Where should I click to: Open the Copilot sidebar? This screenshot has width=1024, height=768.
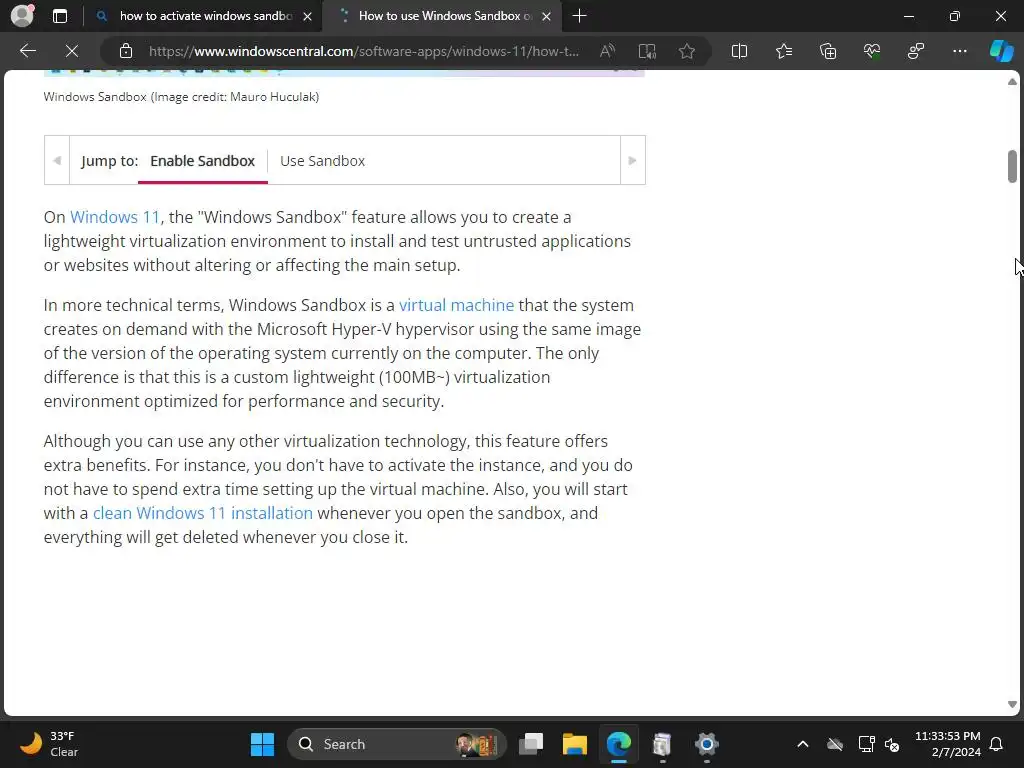click(1001, 51)
